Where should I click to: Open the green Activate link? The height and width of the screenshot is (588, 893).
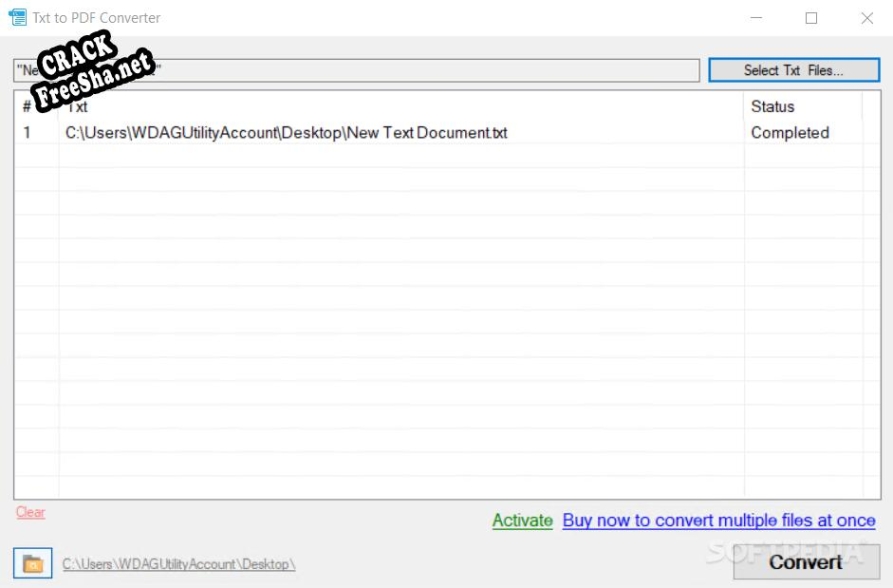tap(522, 520)
